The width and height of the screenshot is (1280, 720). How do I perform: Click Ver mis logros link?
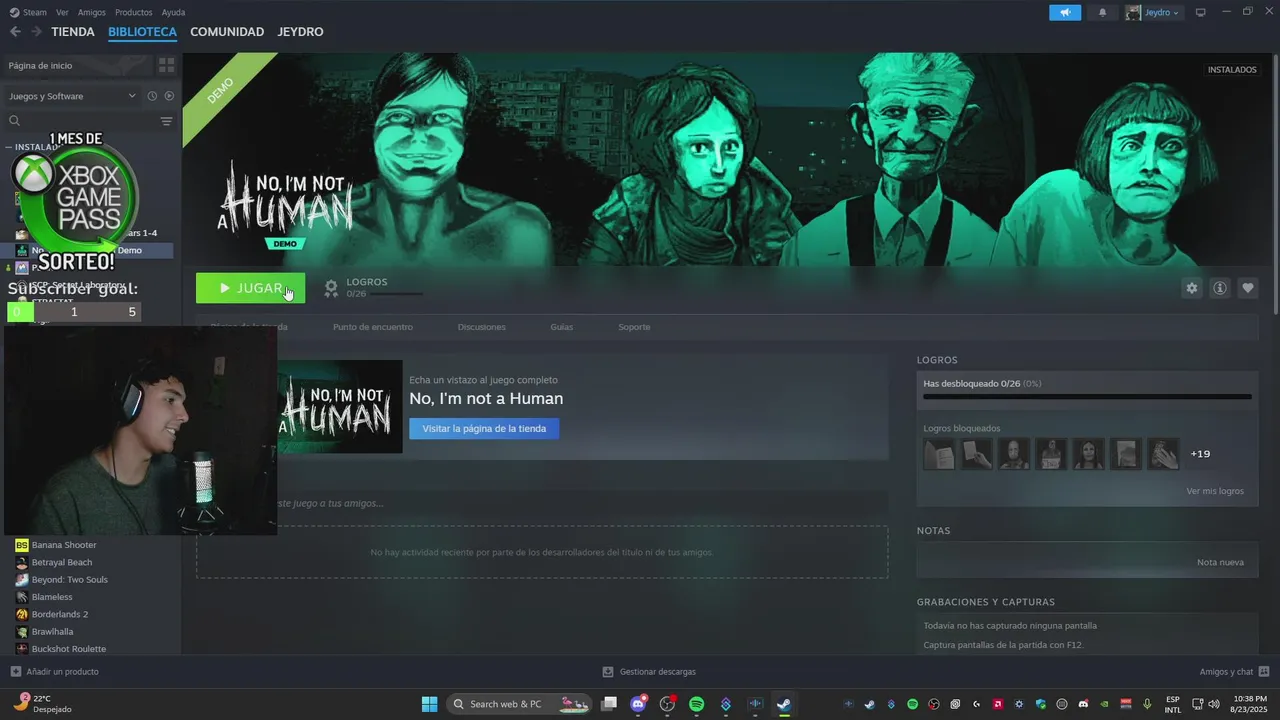[1215, 491]
